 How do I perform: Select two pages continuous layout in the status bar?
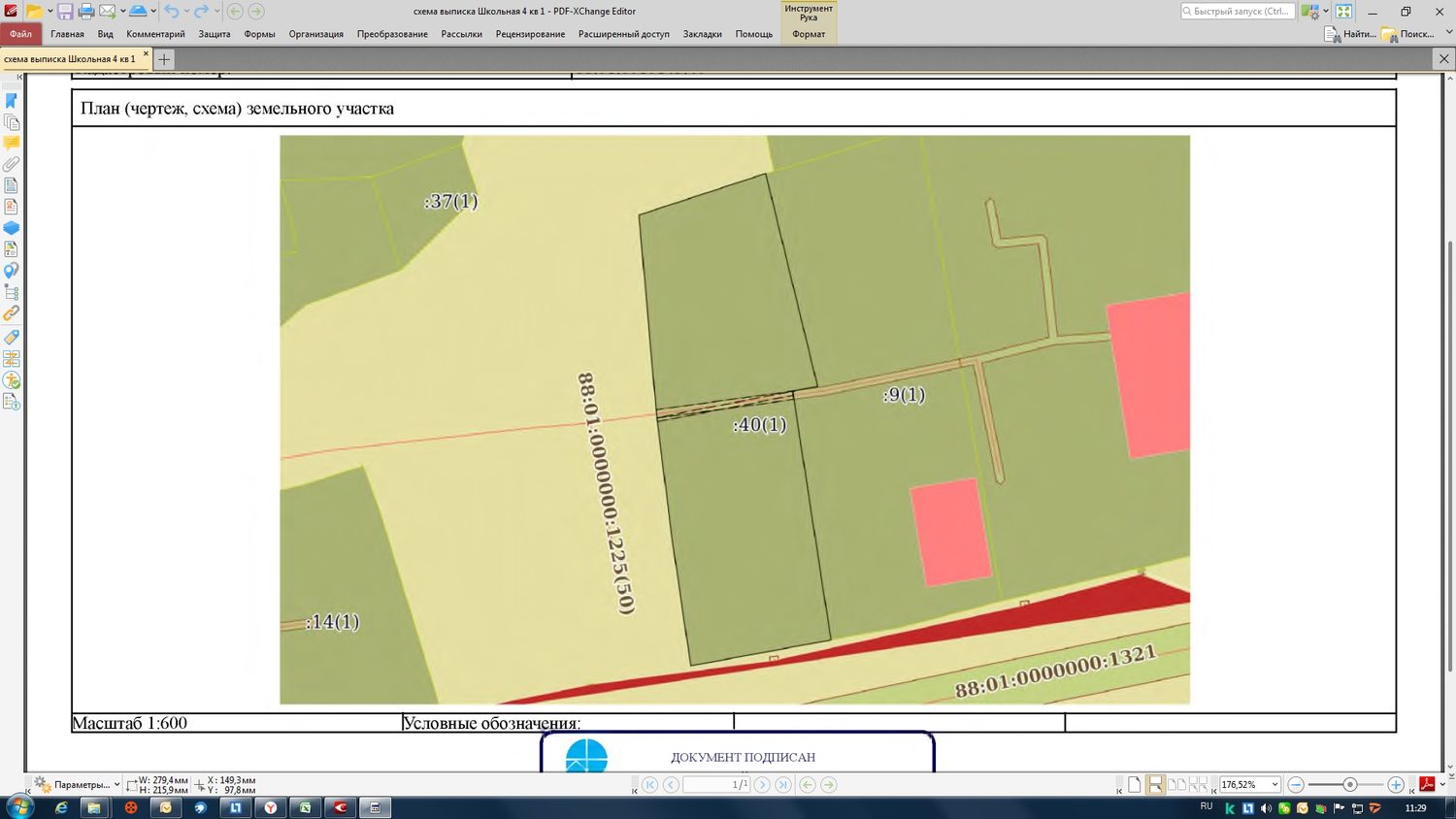coord(1198,784)
